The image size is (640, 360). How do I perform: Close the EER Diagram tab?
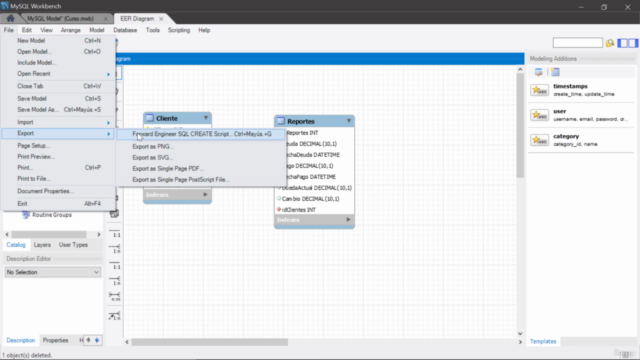(161, 19)
